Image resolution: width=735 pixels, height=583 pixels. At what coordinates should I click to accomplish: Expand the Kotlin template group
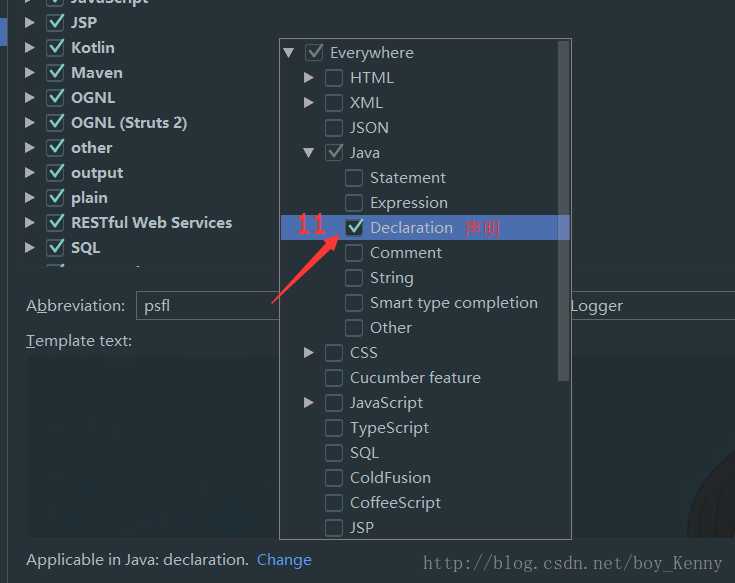[30, 47]
